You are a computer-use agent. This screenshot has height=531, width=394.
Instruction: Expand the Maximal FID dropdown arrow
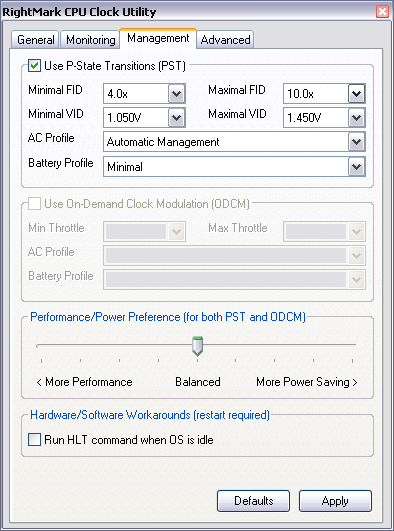tap(356, 93)
